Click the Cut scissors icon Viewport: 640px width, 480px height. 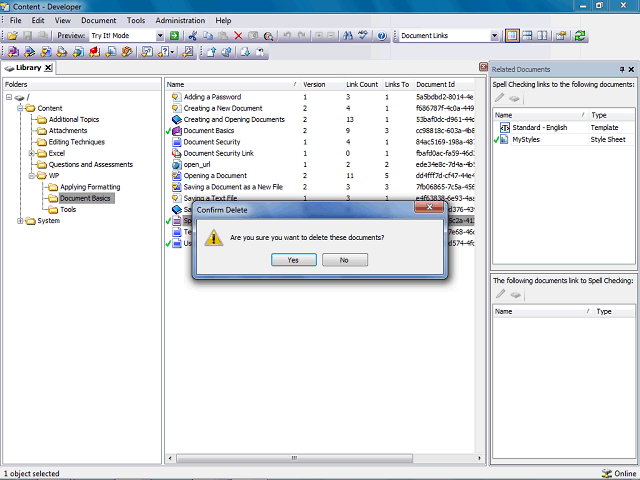click(193, 36)
